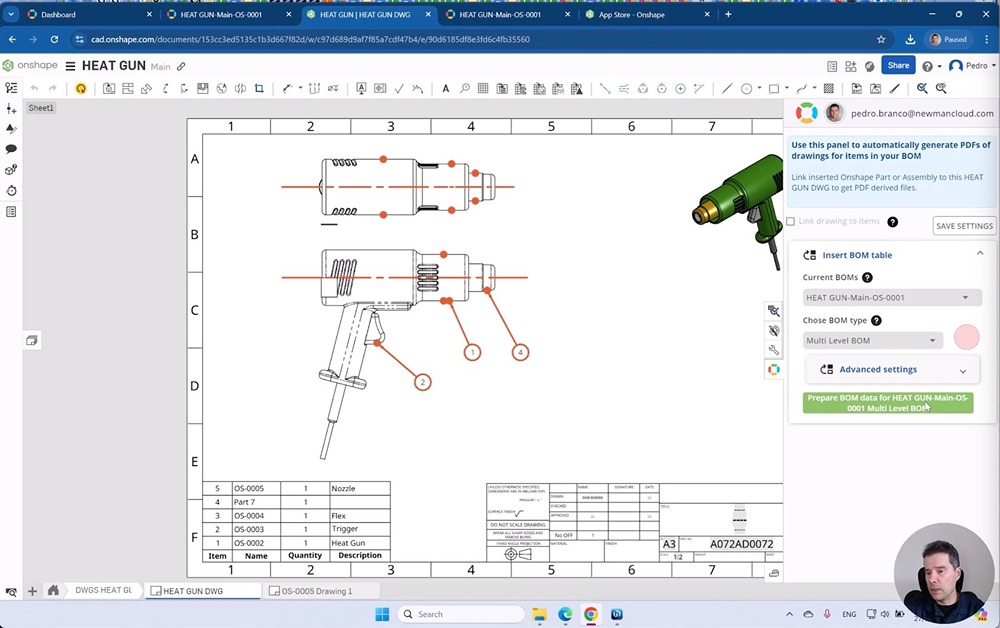
Task: Click the Nozzle cell in BOM table
Action: coord(360,488)
